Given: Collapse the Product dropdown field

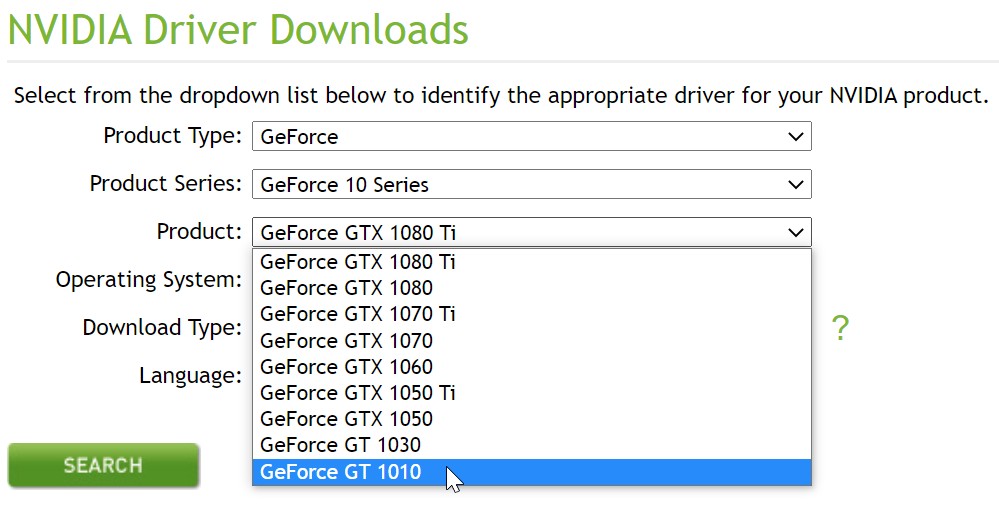Looking at the screenshot, I should pos(531,233).
